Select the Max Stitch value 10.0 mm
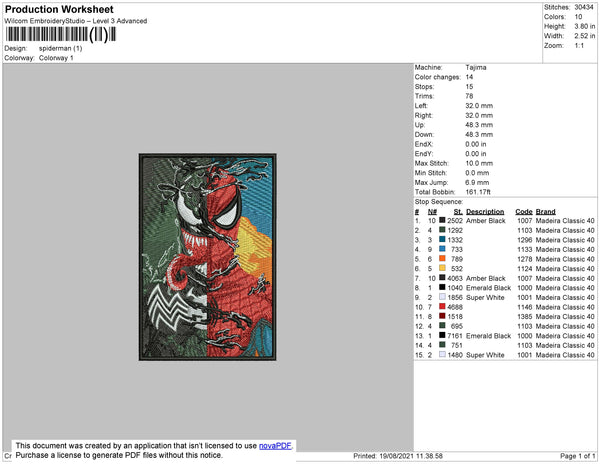This screenshot has width=600, height=464. [479, 163]
